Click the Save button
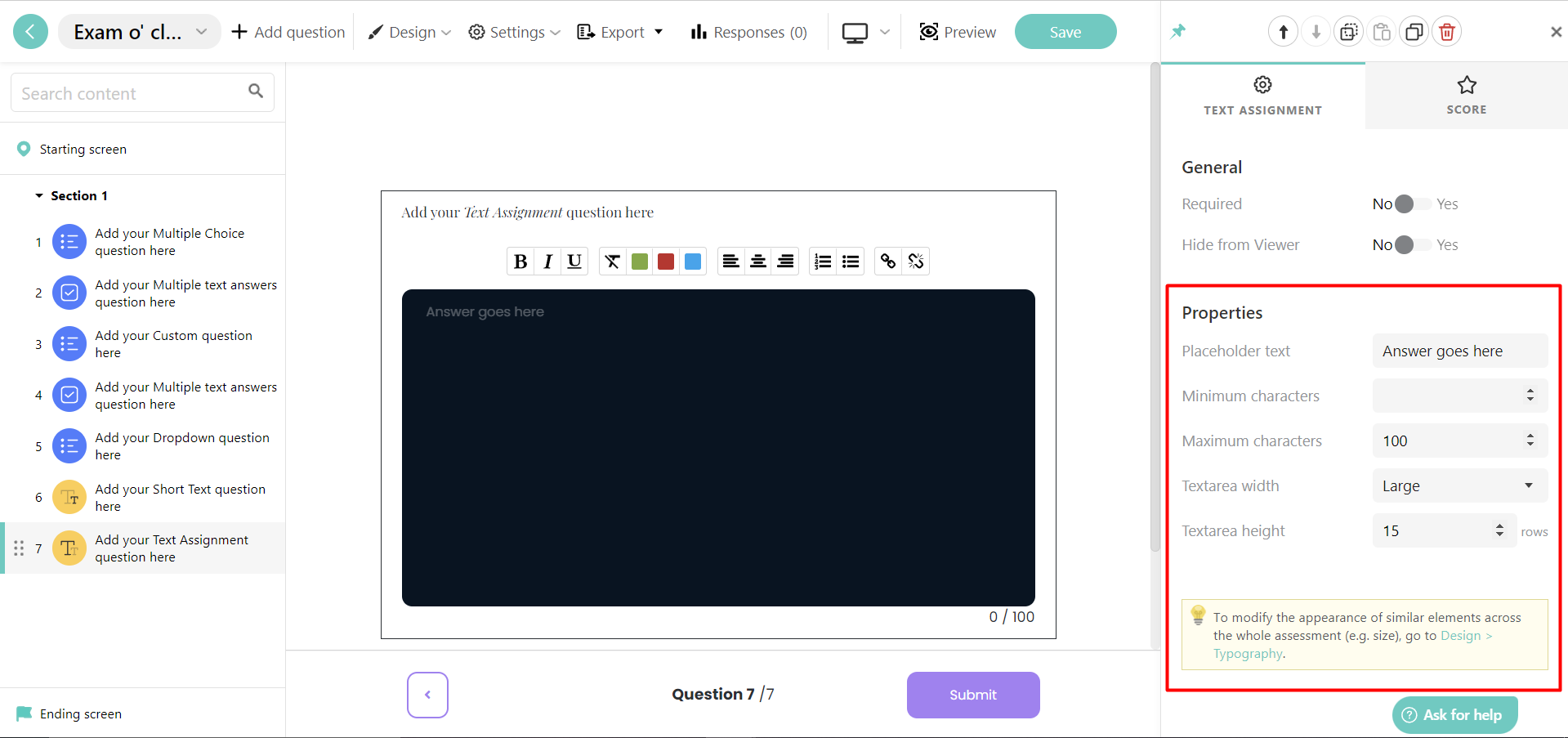The height and width of the screenshot is (738, 1568). 1065,31
